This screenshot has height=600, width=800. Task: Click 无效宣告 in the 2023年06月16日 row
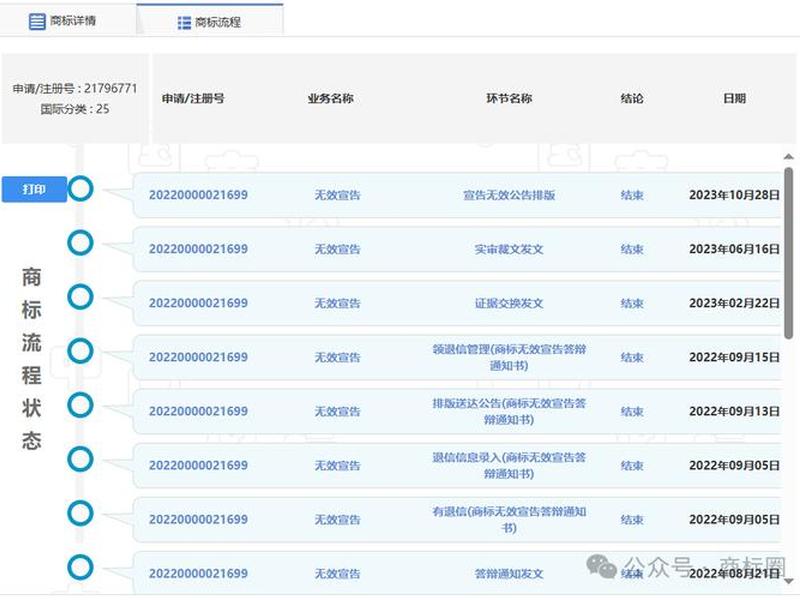coord(337,249)
